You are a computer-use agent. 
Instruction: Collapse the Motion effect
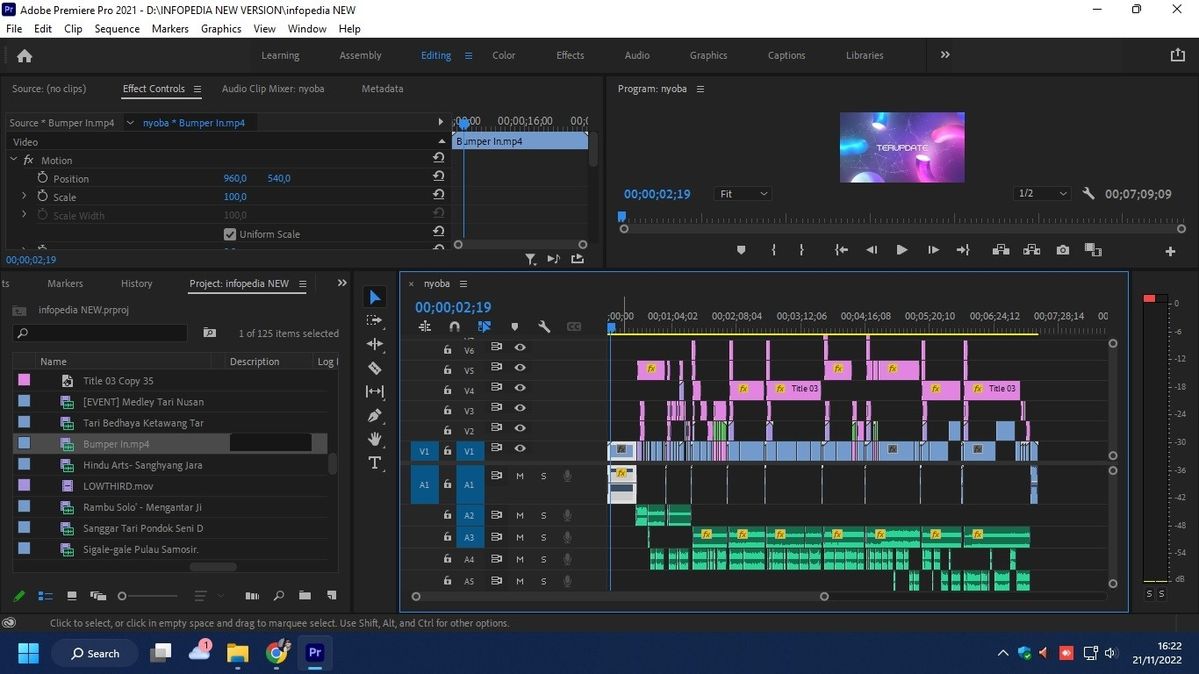(13, 159)
